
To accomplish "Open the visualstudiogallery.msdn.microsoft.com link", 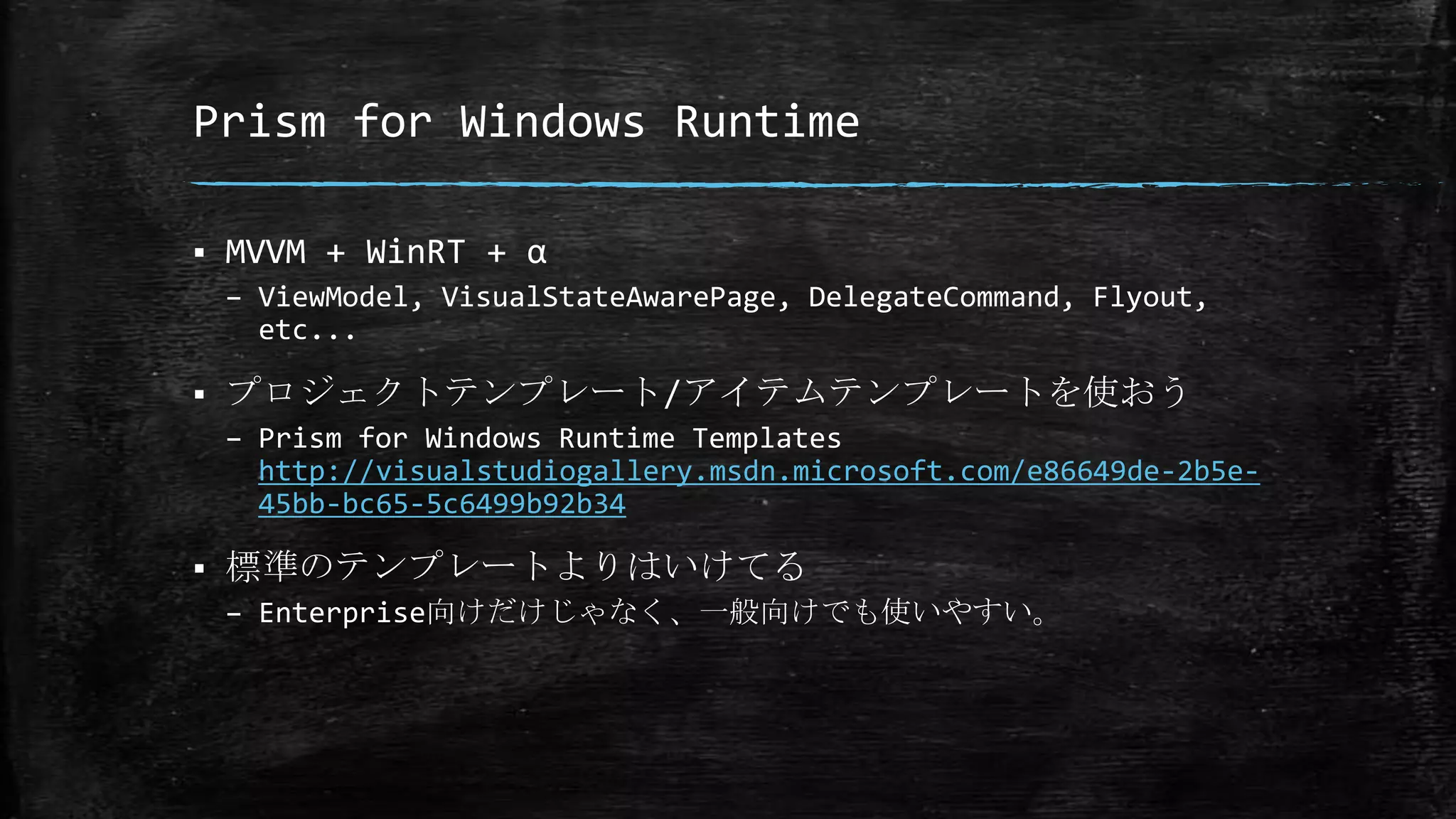I will point(759,488).
